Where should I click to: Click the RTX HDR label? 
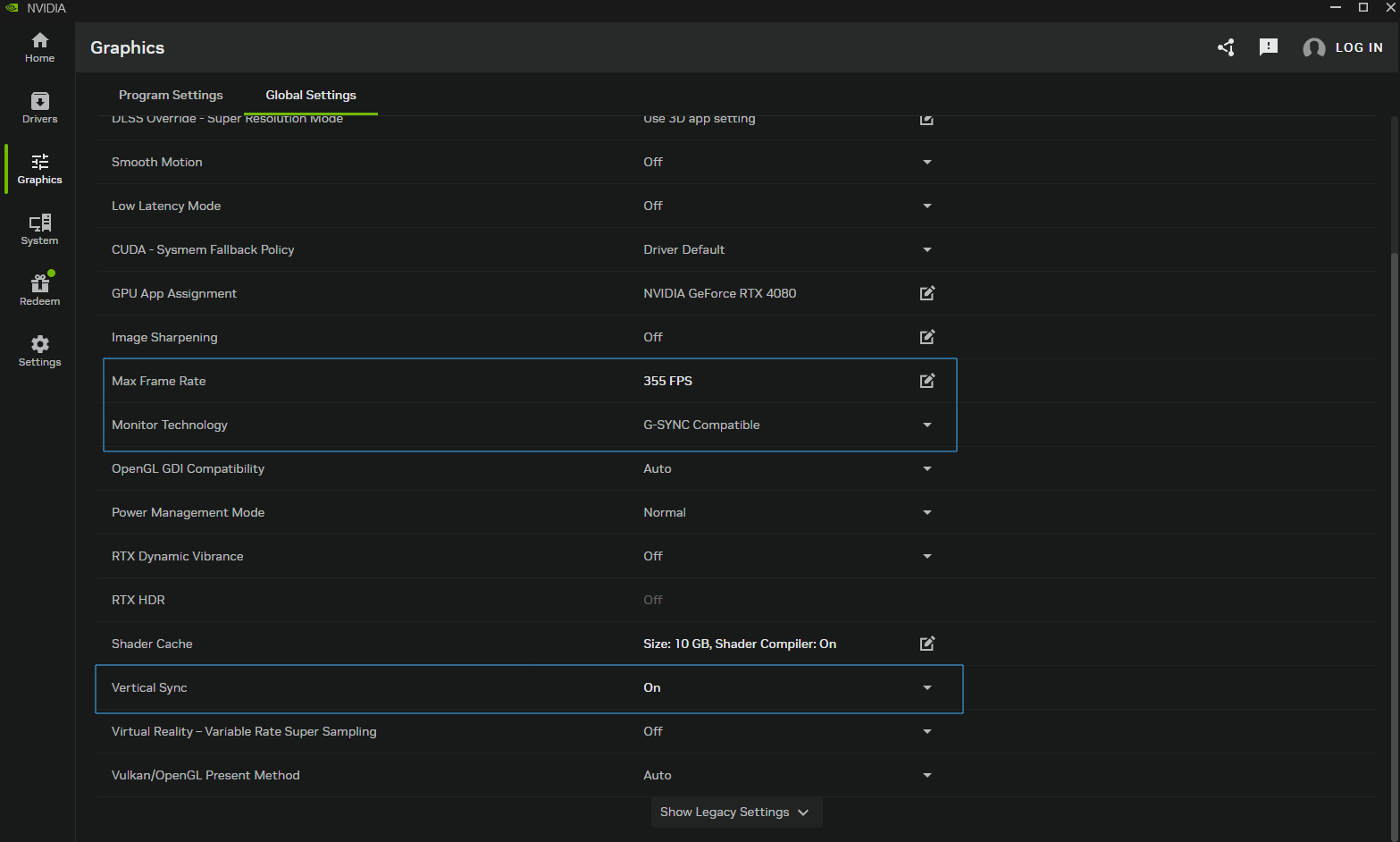(138, 600)
